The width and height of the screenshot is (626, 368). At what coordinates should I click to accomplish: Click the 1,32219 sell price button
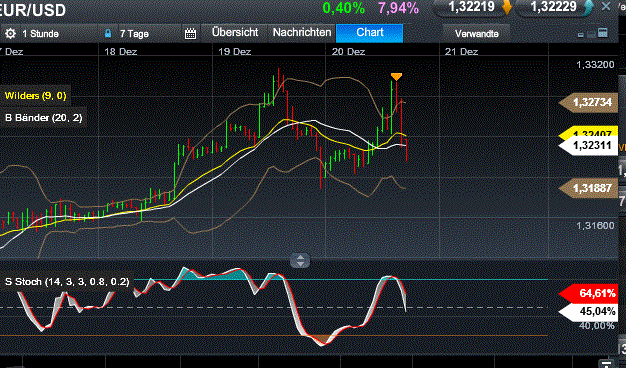pyautogui.click(x=473, y=7)
